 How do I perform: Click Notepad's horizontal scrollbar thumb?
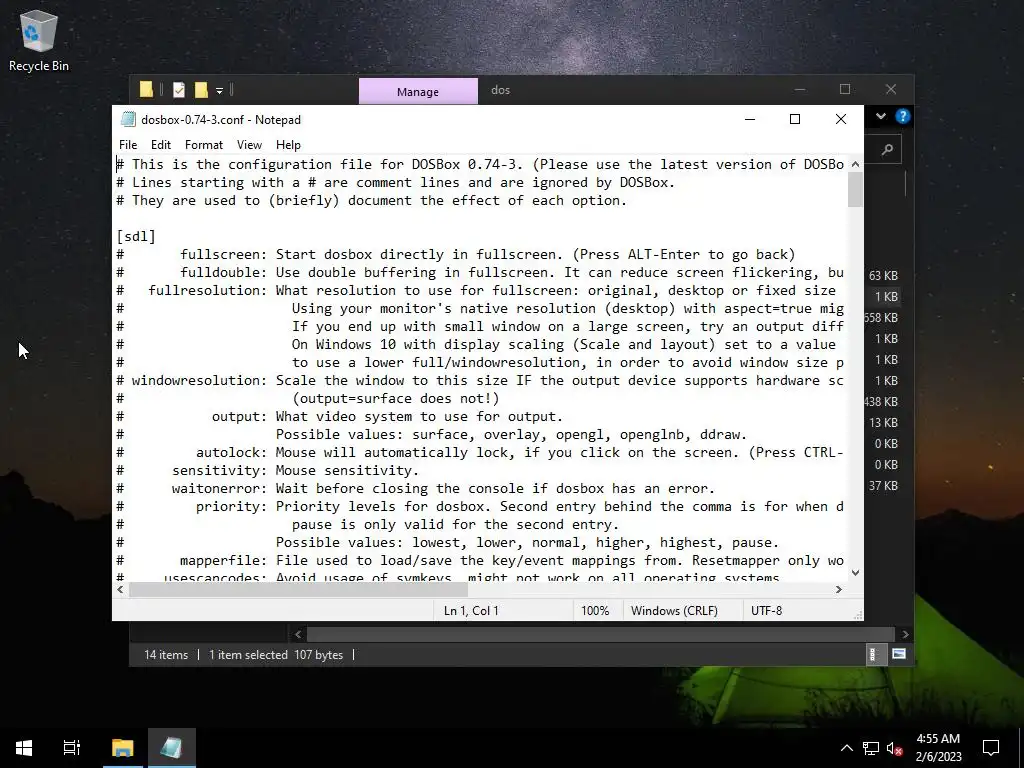click(298, 590)
